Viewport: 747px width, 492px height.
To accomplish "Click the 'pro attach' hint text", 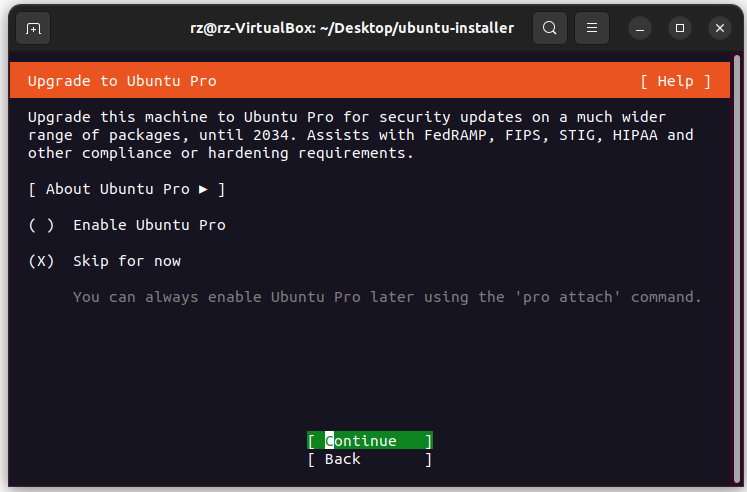I will (388, 297).
